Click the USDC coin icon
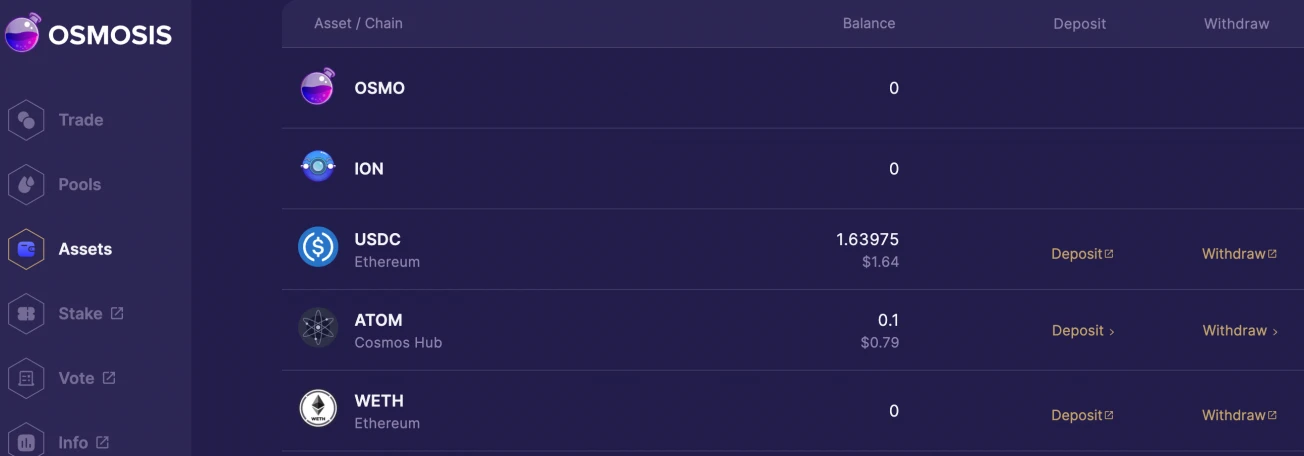Viewport: 1304px width, 456px height. point(318,247)
